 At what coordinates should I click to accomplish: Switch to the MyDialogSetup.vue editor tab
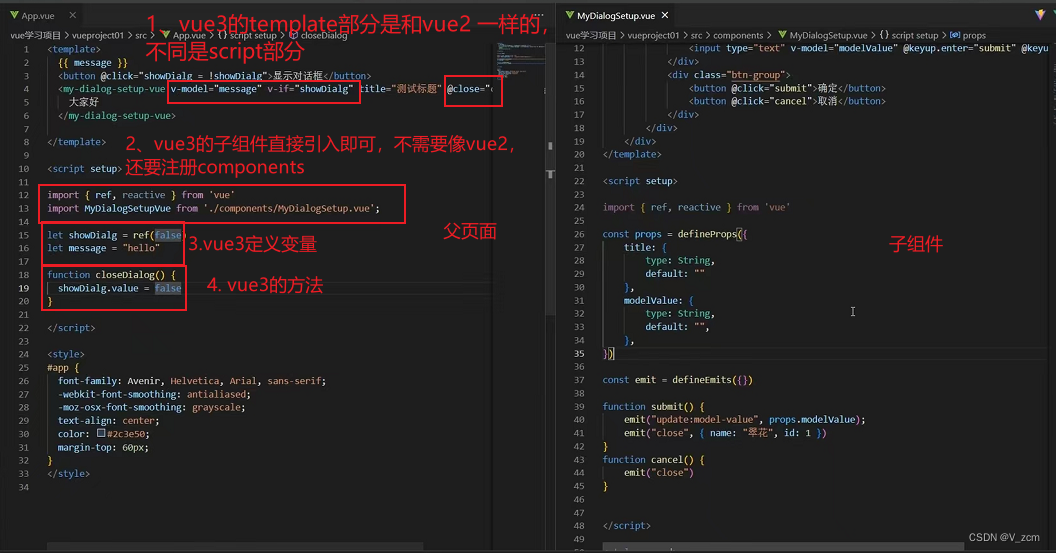click(x=616, y=15)
